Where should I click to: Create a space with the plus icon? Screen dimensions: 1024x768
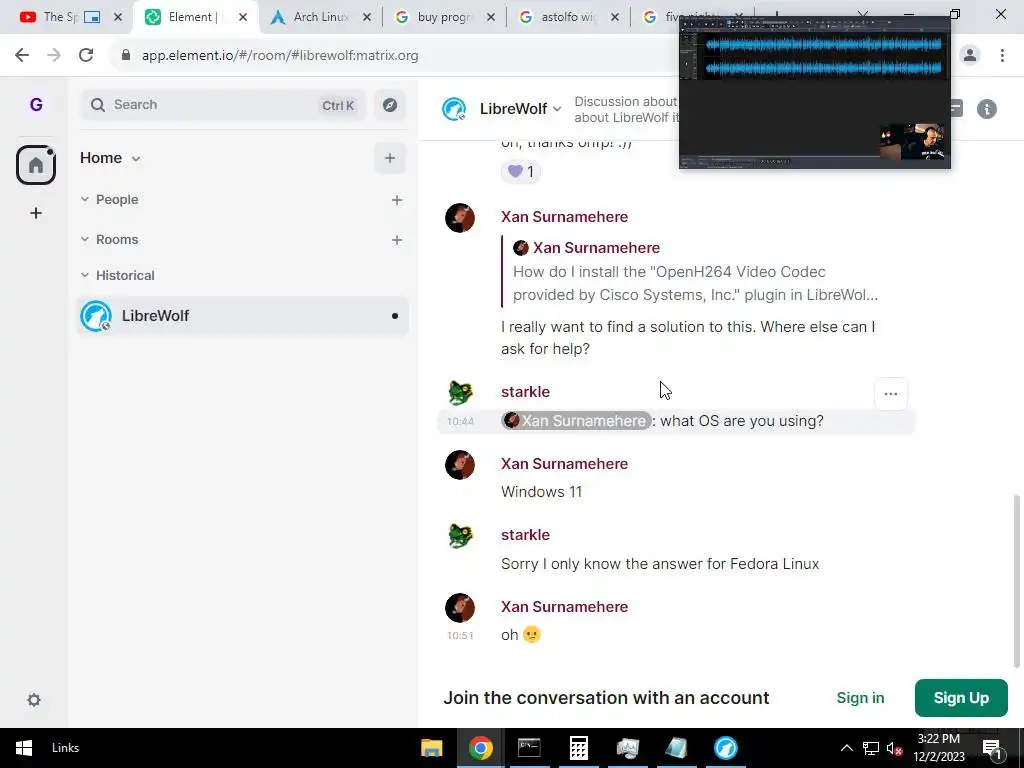click(x=36, y=213)
